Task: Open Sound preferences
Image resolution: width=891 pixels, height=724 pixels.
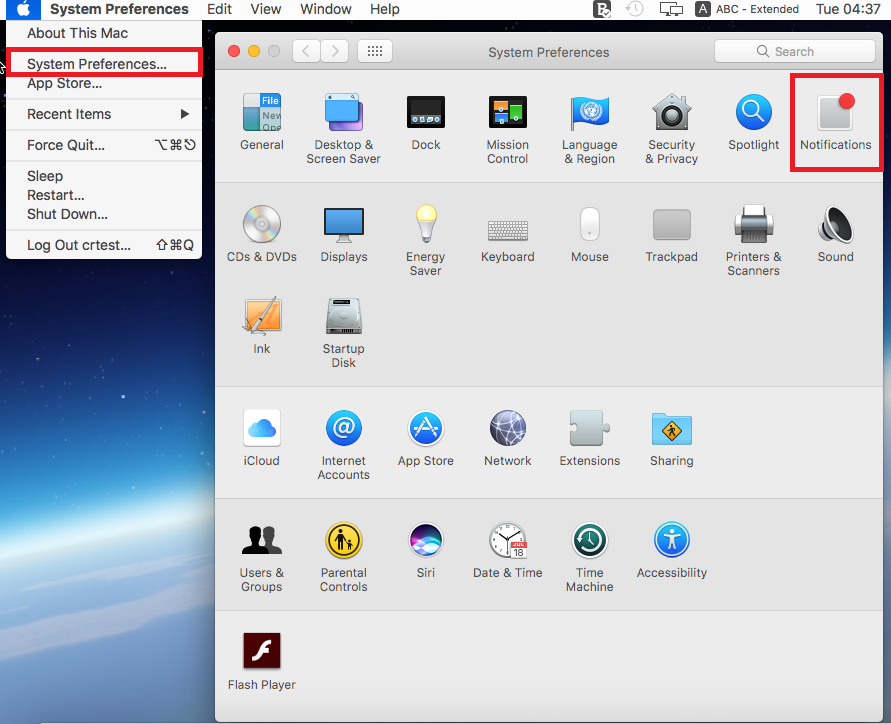Action: (x=835, y=234)
